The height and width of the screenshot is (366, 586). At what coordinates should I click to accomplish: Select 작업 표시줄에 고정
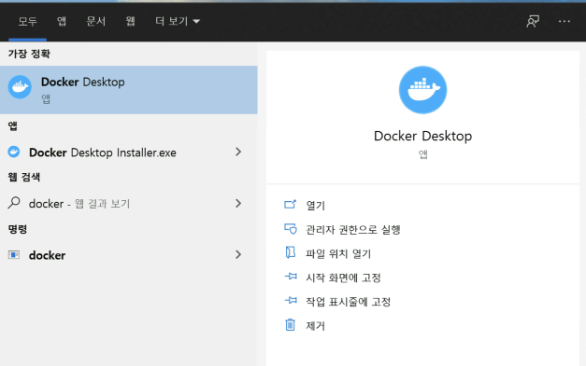pyautogui.click(x=348, y=301)
